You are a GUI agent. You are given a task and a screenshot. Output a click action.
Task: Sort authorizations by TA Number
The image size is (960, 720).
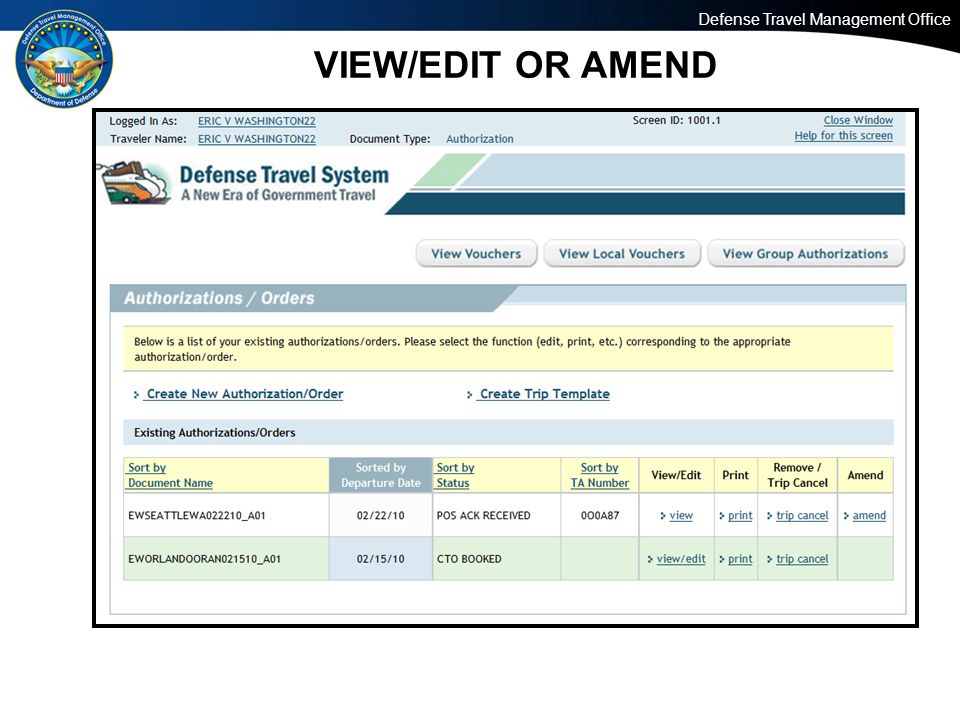point(599,475)
